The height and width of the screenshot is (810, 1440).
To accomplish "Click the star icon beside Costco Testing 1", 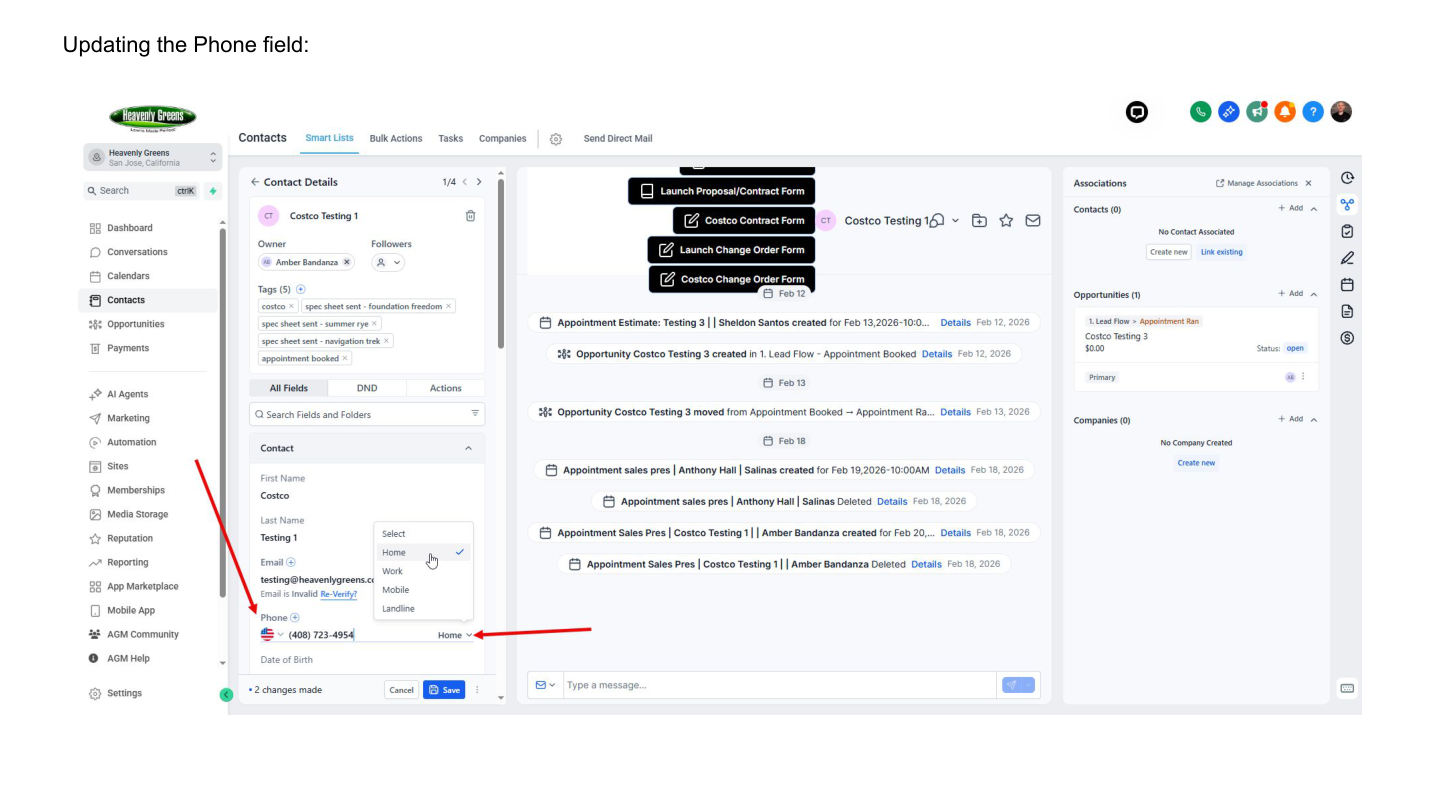I will pyautogui.click(x=1006, y=221).
